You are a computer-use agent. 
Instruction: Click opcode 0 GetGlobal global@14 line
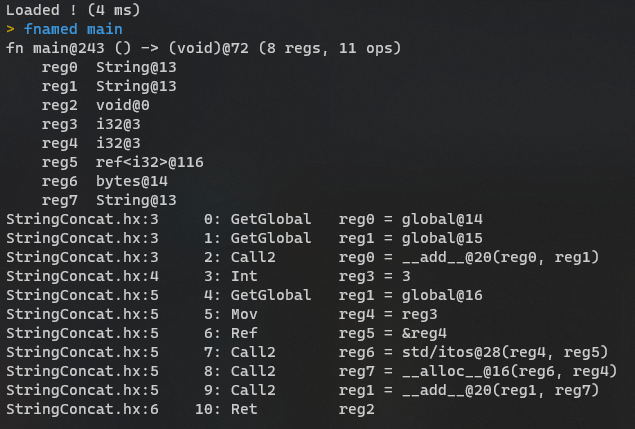pos(244,220)
